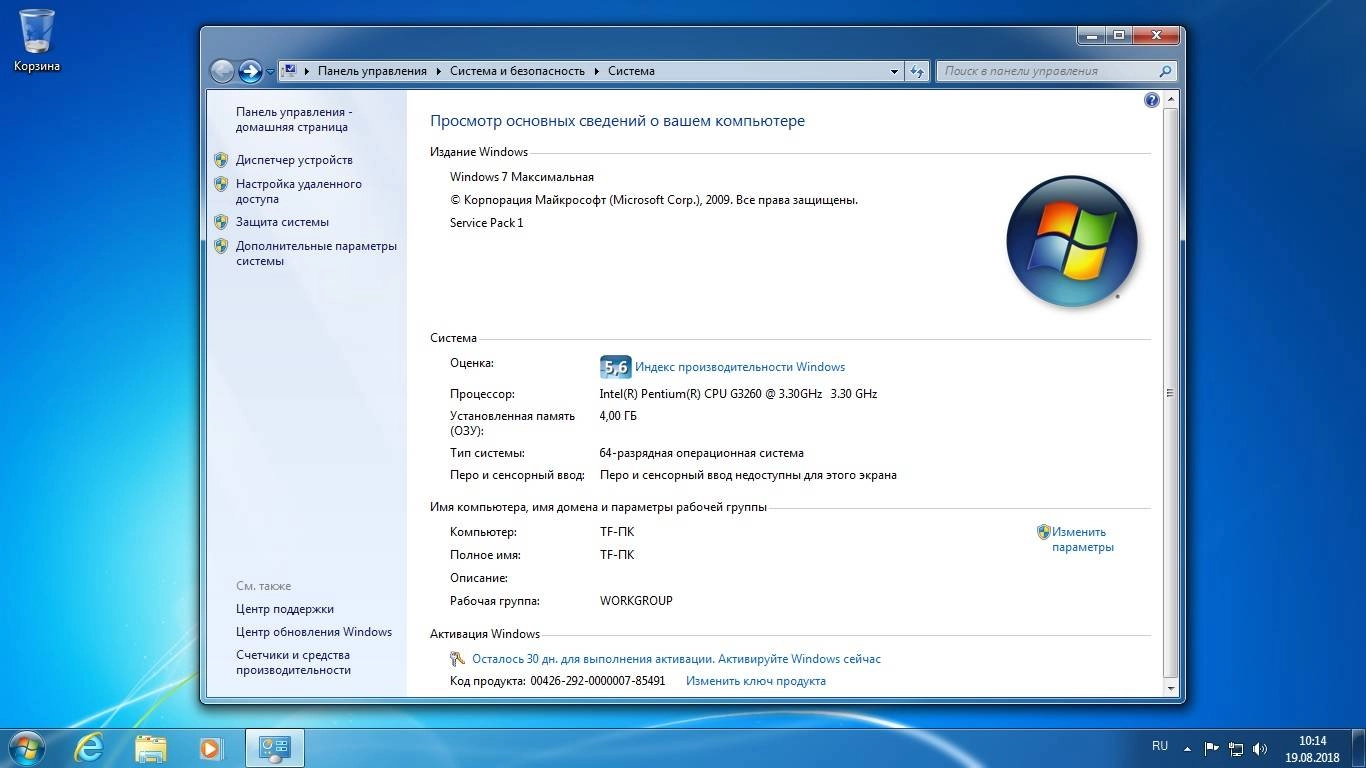
Task: Click 'Изменить ключ продукта' link
Action: pos(756,681)
